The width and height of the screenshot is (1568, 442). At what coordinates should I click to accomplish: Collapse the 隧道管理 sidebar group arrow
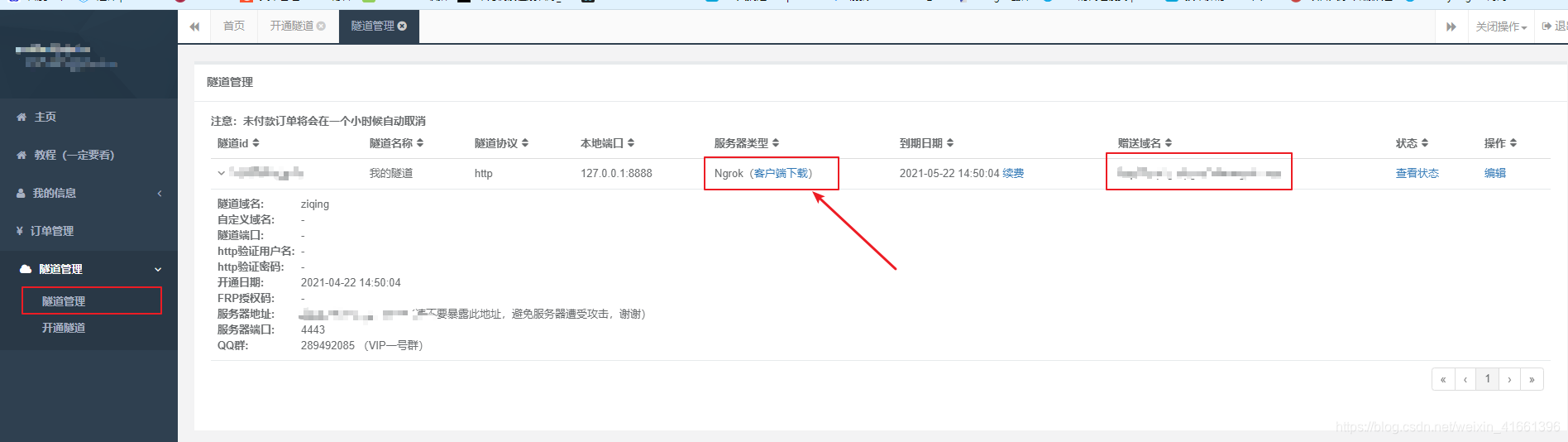pos(158,270)
